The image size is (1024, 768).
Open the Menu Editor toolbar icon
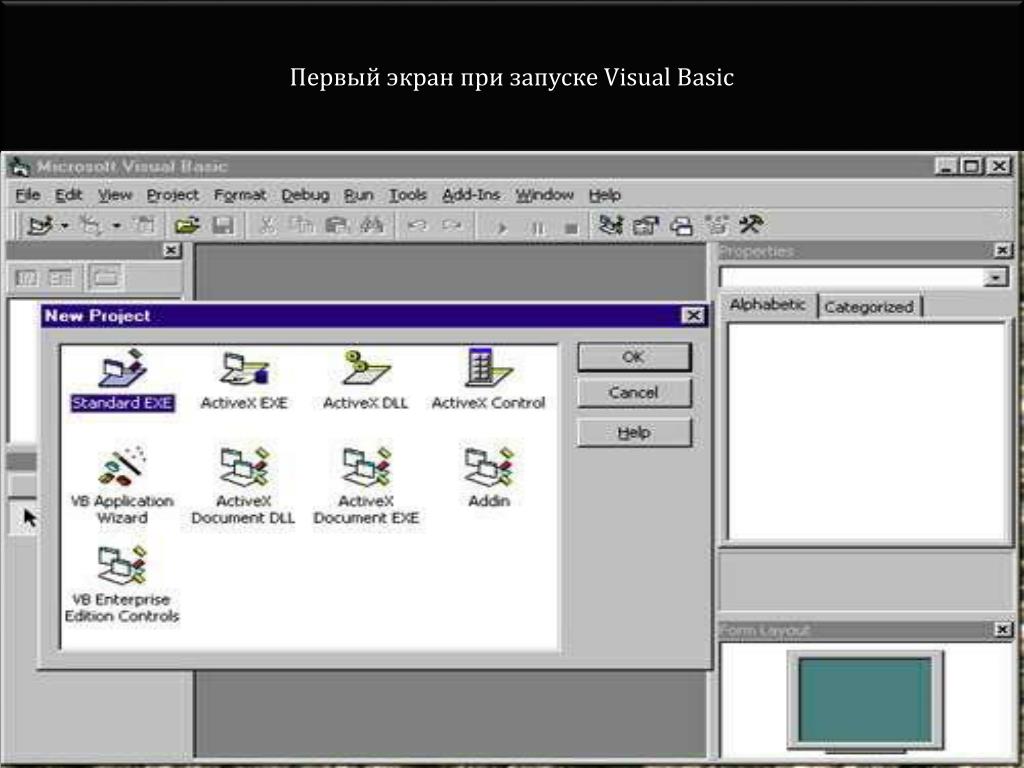144,226
